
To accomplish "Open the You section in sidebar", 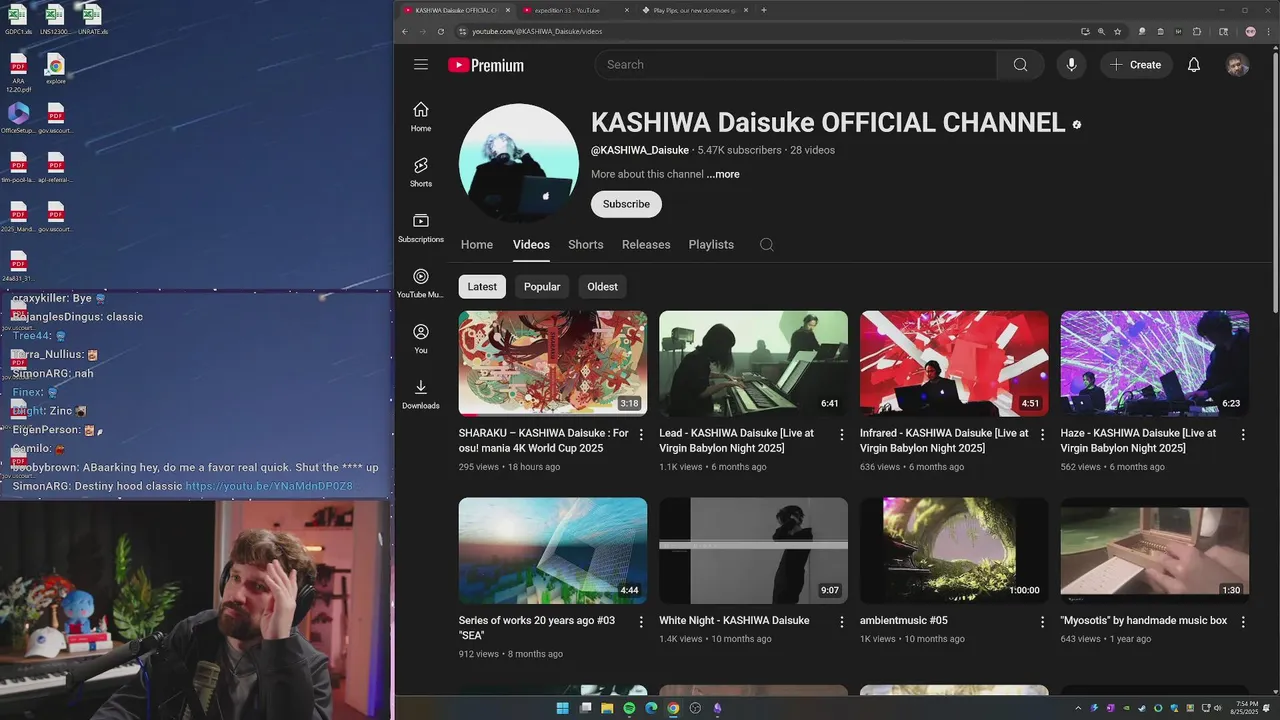I will (421, 338).
